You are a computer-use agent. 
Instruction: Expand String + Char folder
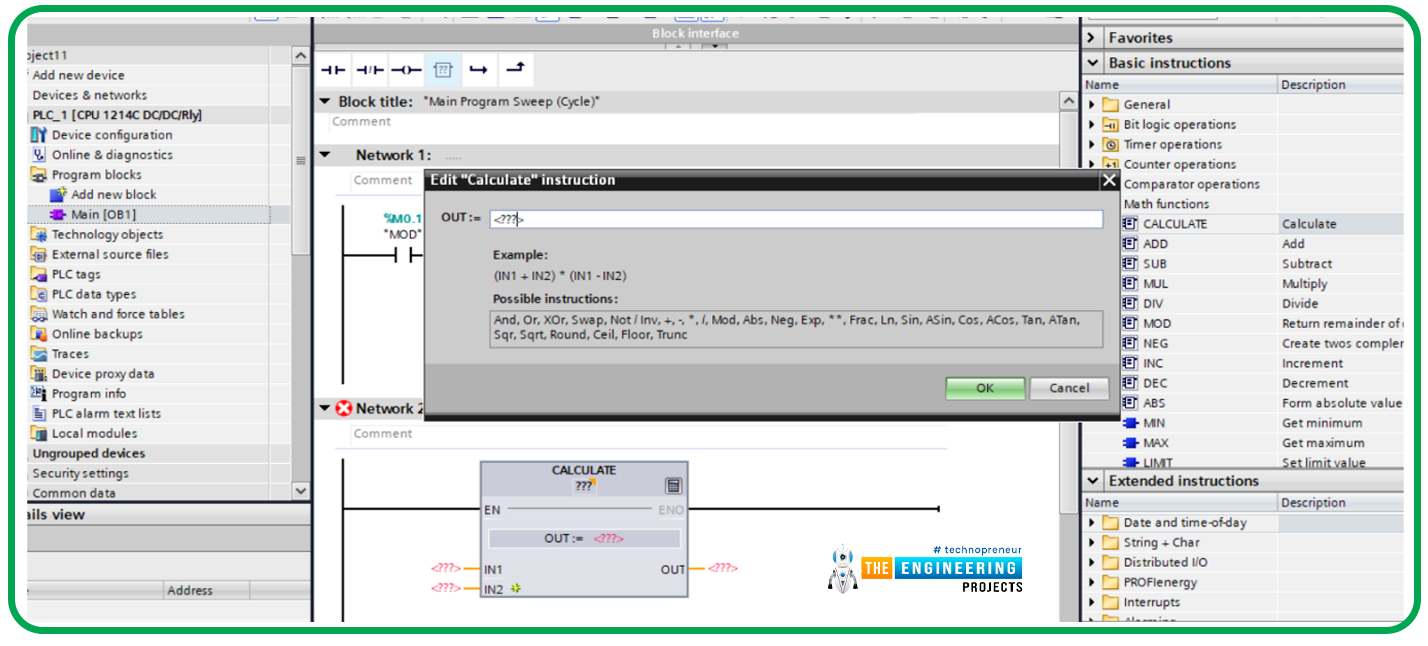pyautogui.click(x=1093, y=543)
